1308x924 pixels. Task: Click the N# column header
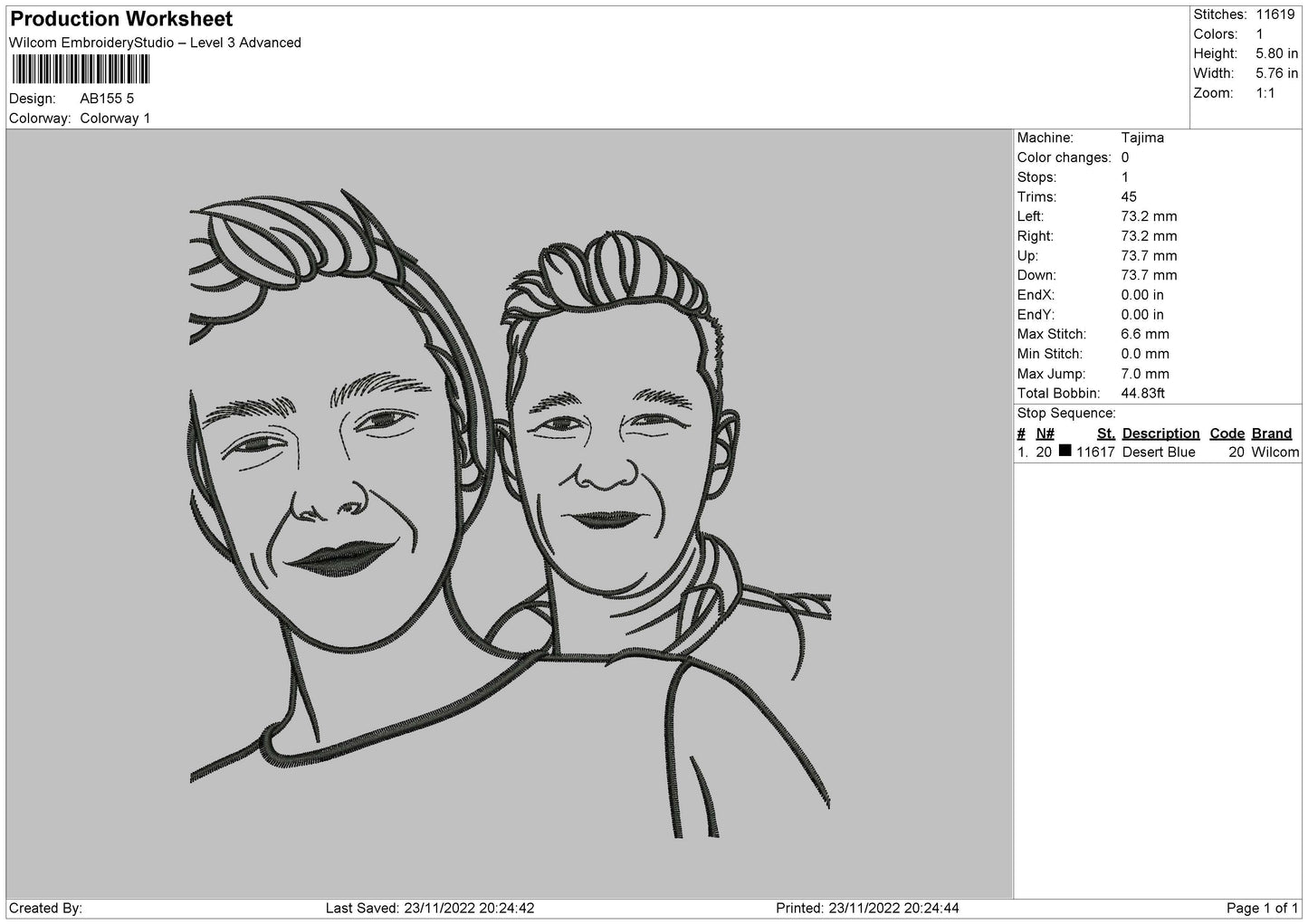(1045, 433)
